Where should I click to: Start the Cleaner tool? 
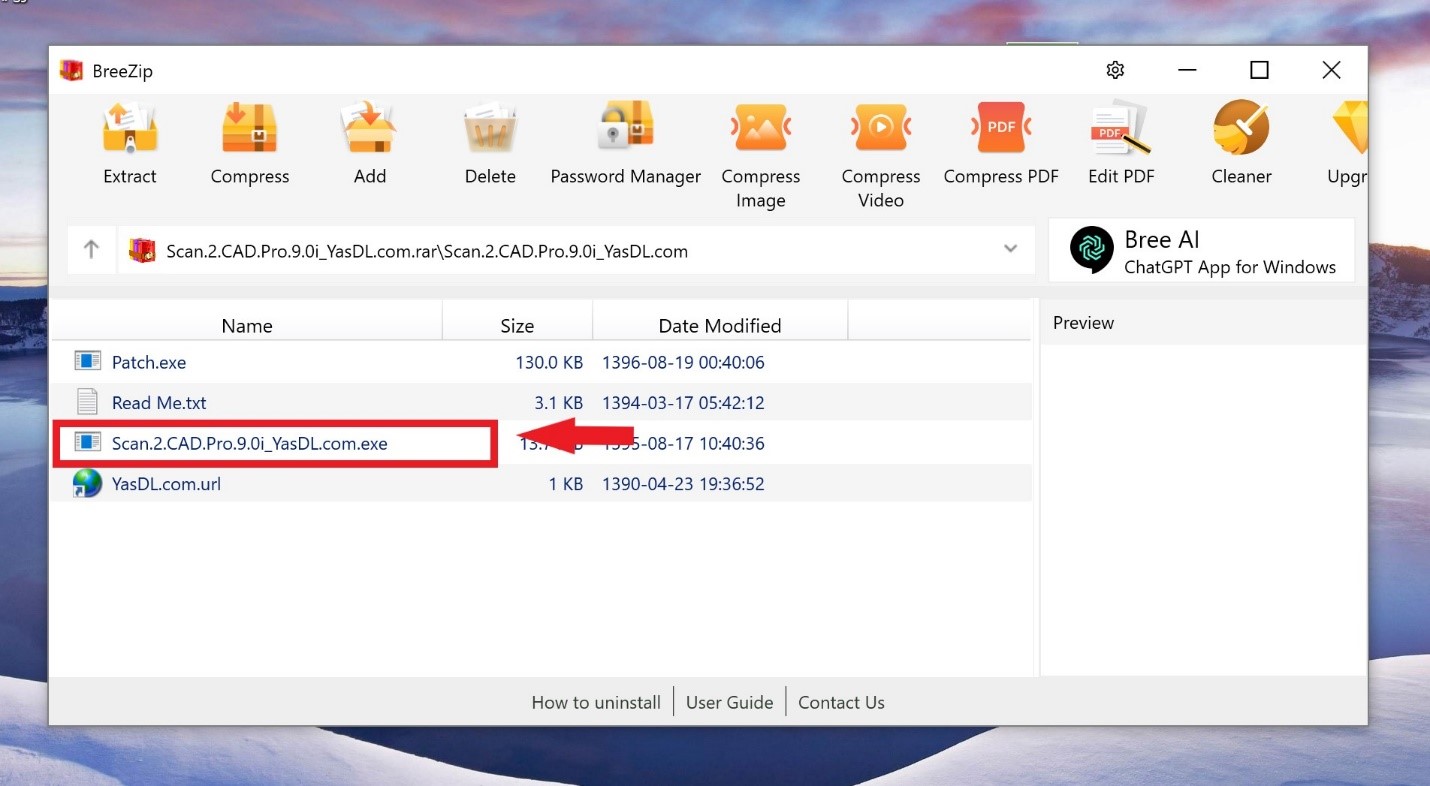pyautogui.click(x=1241, y=127)
